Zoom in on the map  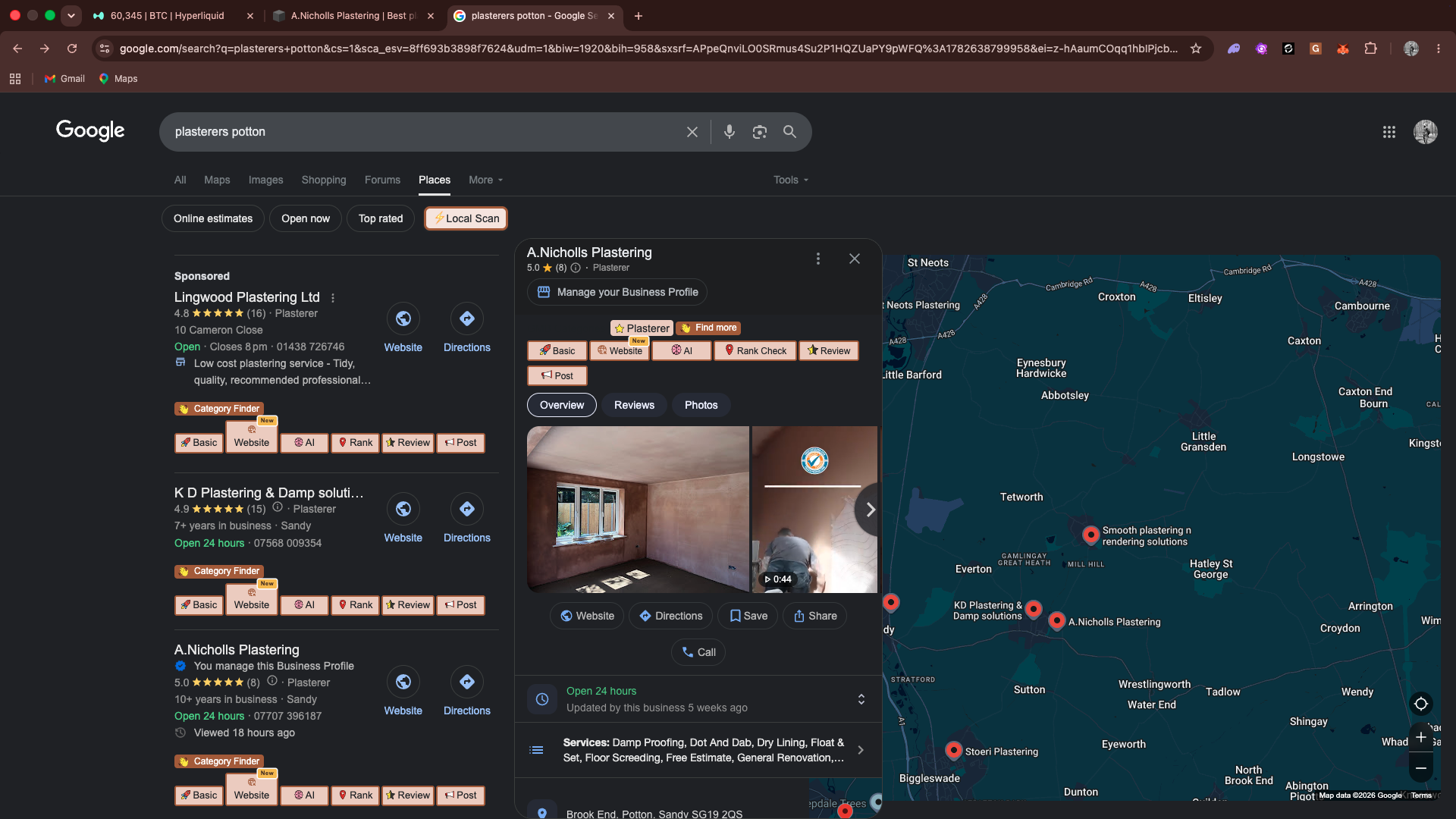(1421, 737)
